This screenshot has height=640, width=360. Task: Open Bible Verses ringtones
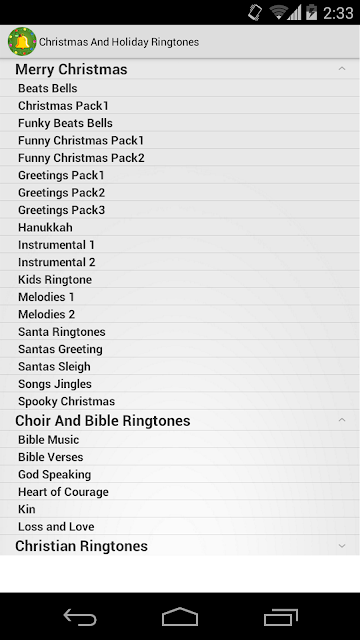tap(180, 457)
